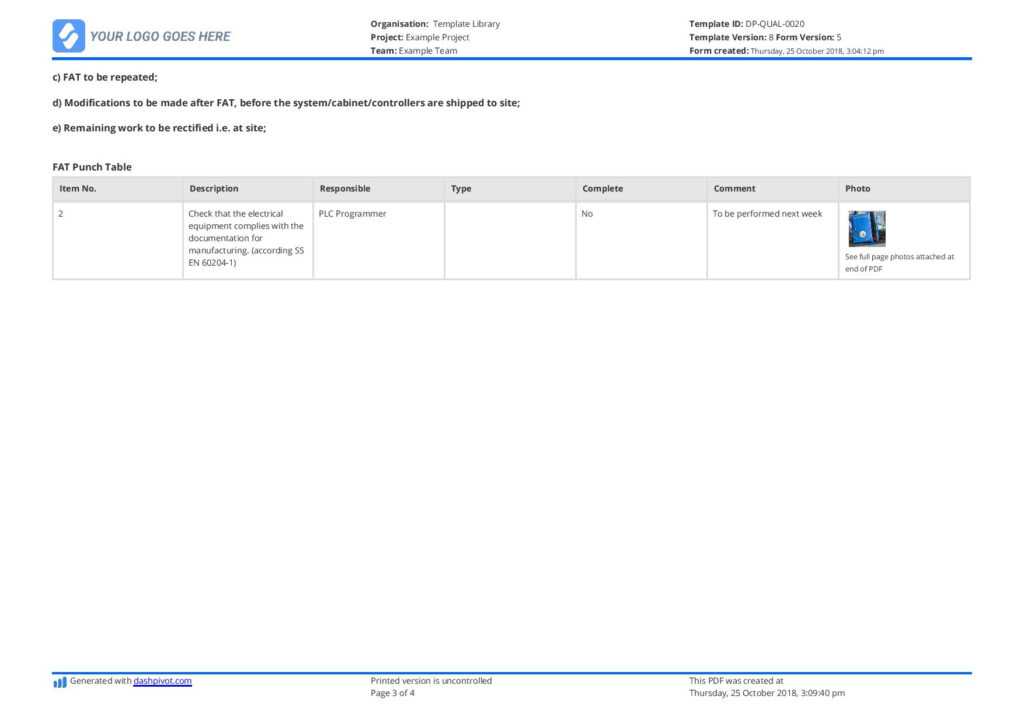Click the Page 3 of 4 label
The width and height of the screenshot is (1024, 724).
tap(392, 692)
